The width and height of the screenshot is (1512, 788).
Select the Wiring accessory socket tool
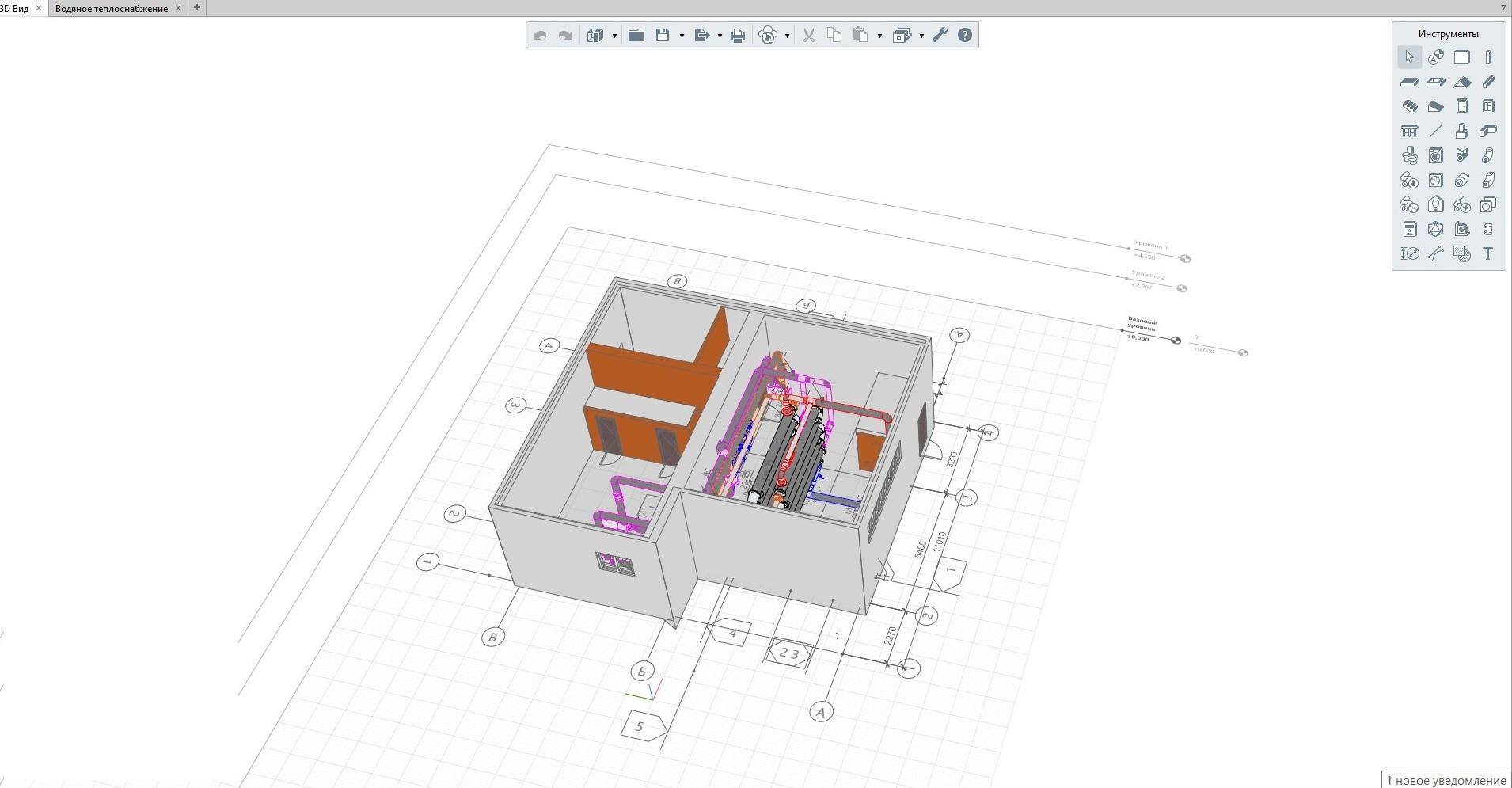(1487, 204)
